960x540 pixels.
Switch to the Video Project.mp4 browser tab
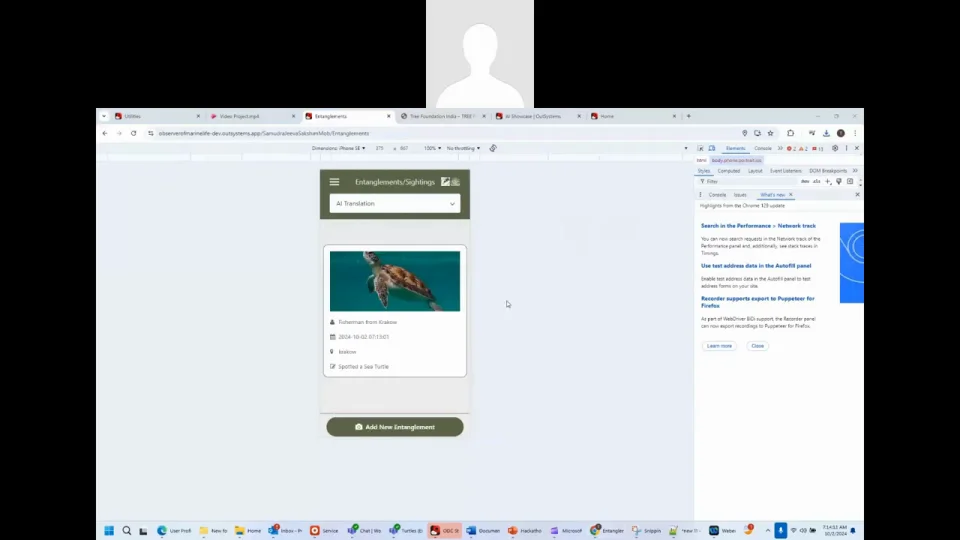(x=252, y=116)
